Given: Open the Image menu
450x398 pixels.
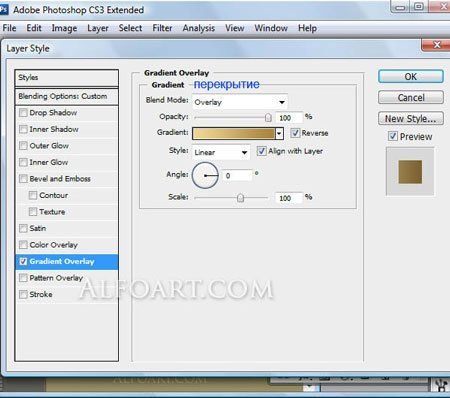Looking at the screenshot, I should [x=64, y=28].
